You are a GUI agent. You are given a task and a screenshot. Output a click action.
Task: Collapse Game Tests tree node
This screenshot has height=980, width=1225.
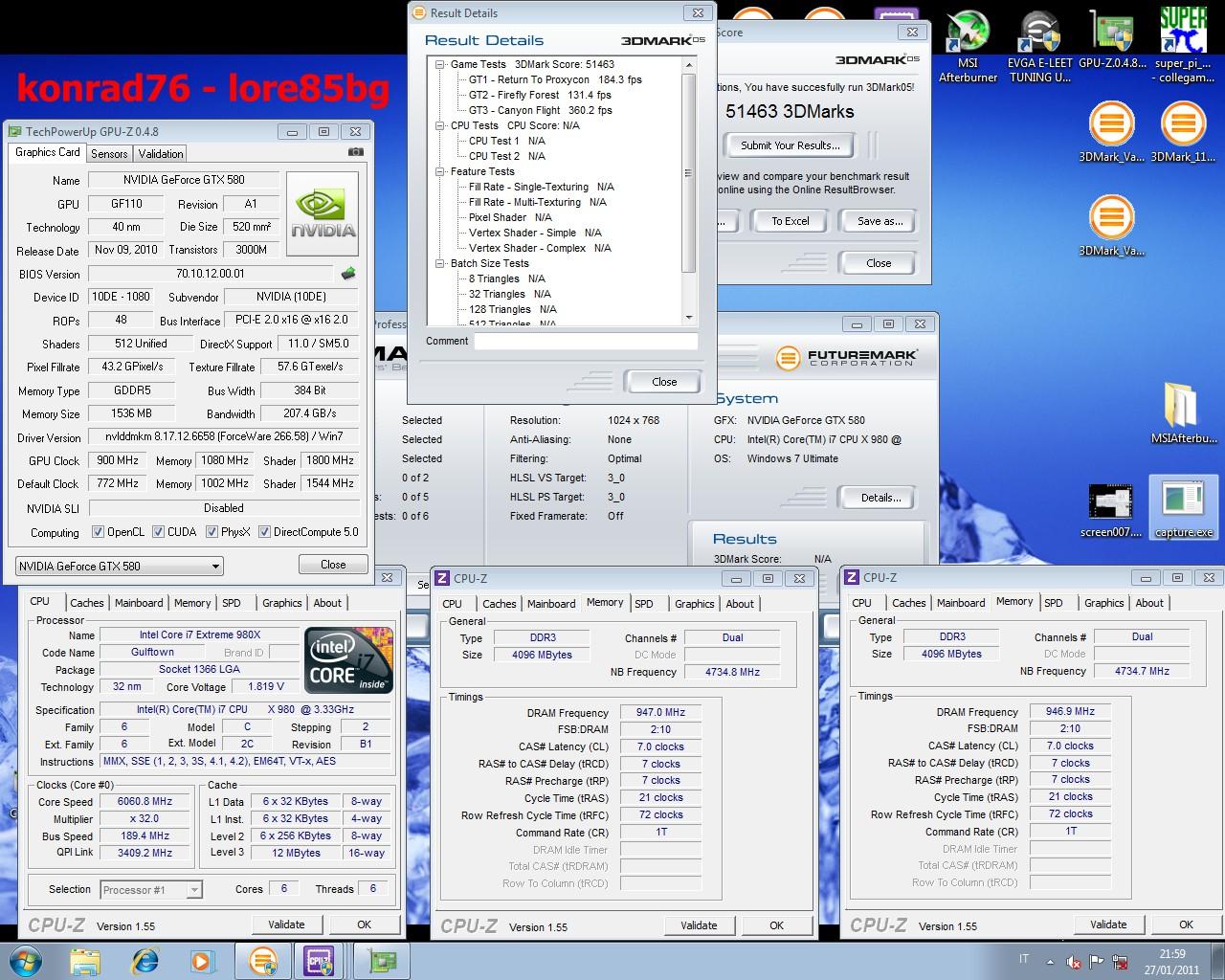pos(440,64)
